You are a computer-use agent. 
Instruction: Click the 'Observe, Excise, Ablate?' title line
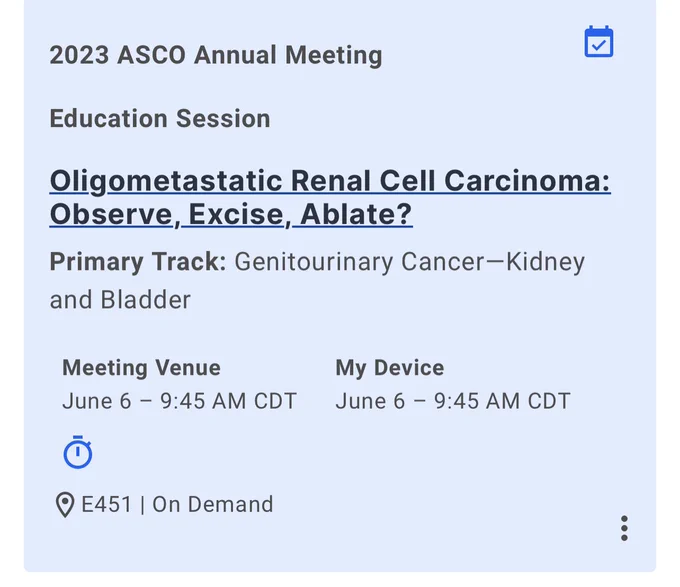click(231, 214)
